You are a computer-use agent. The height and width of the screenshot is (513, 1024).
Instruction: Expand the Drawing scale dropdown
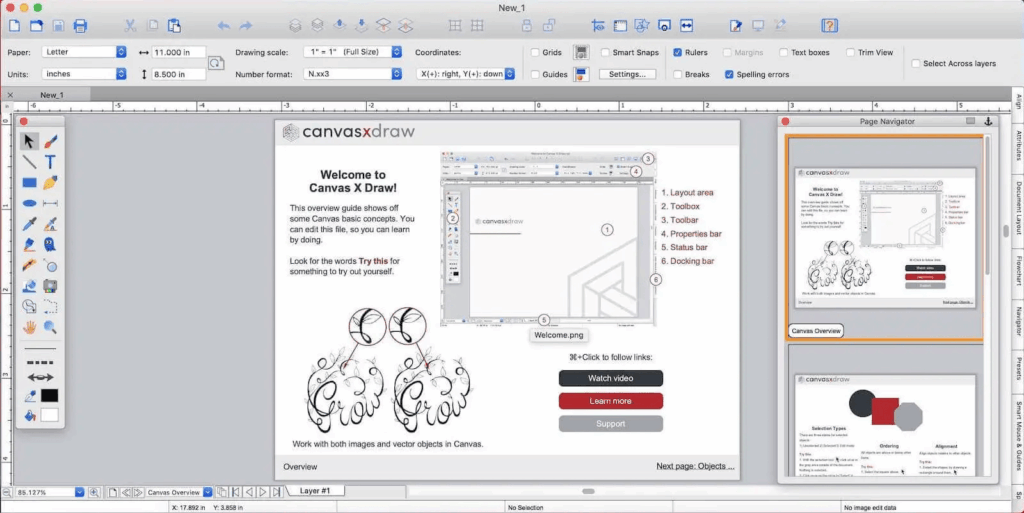397,52
